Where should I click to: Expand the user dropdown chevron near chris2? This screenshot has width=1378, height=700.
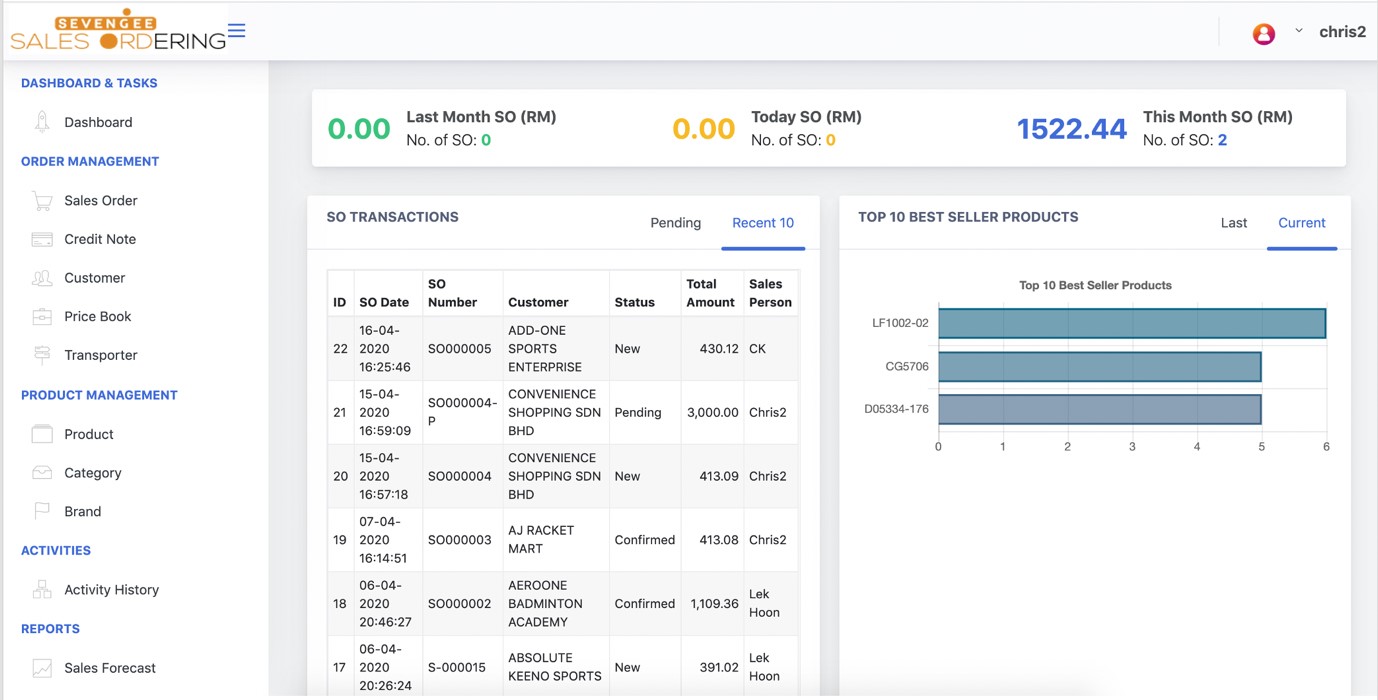1299,31
